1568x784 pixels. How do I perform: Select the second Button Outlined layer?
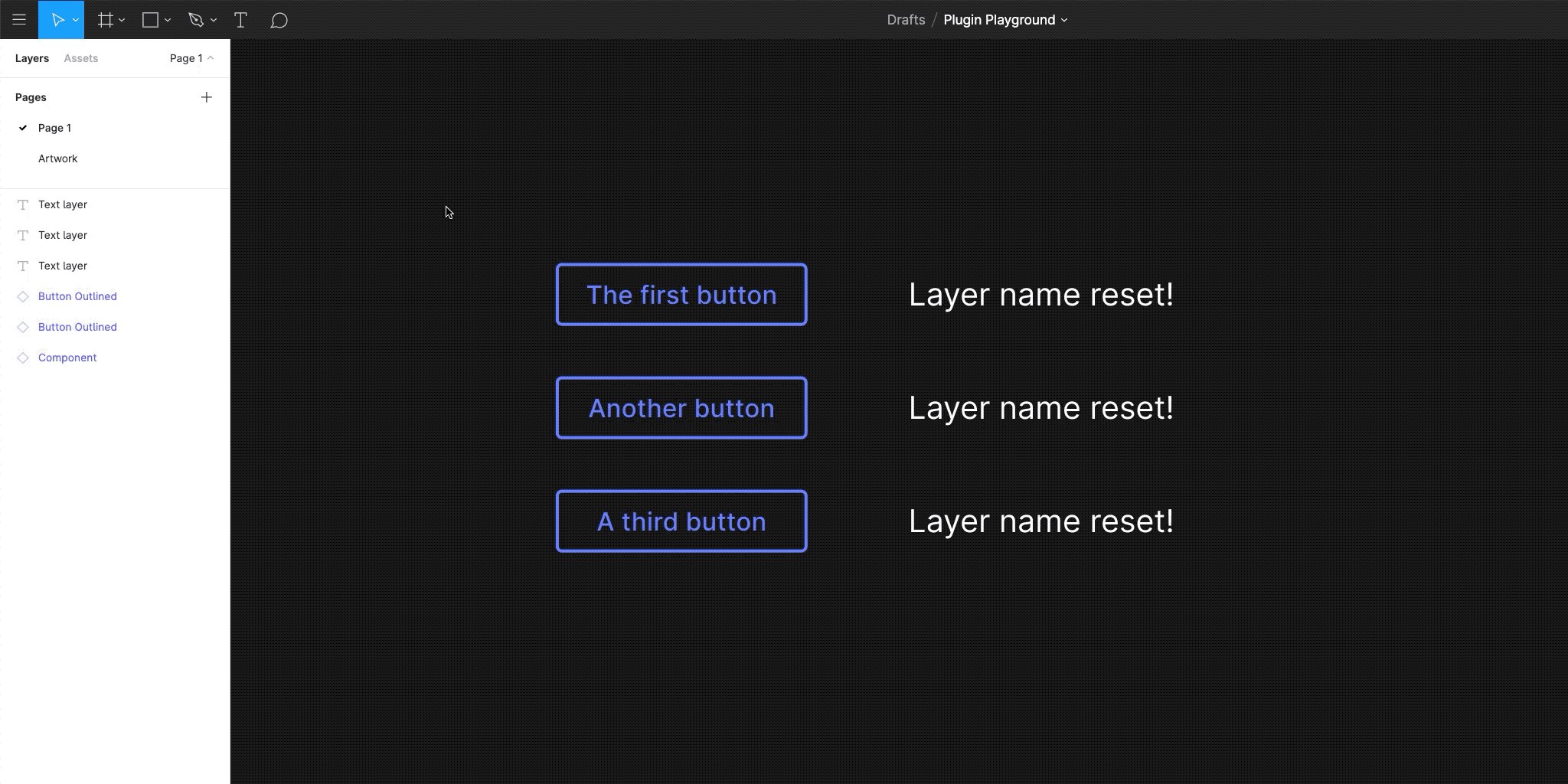tap(115, 327)
